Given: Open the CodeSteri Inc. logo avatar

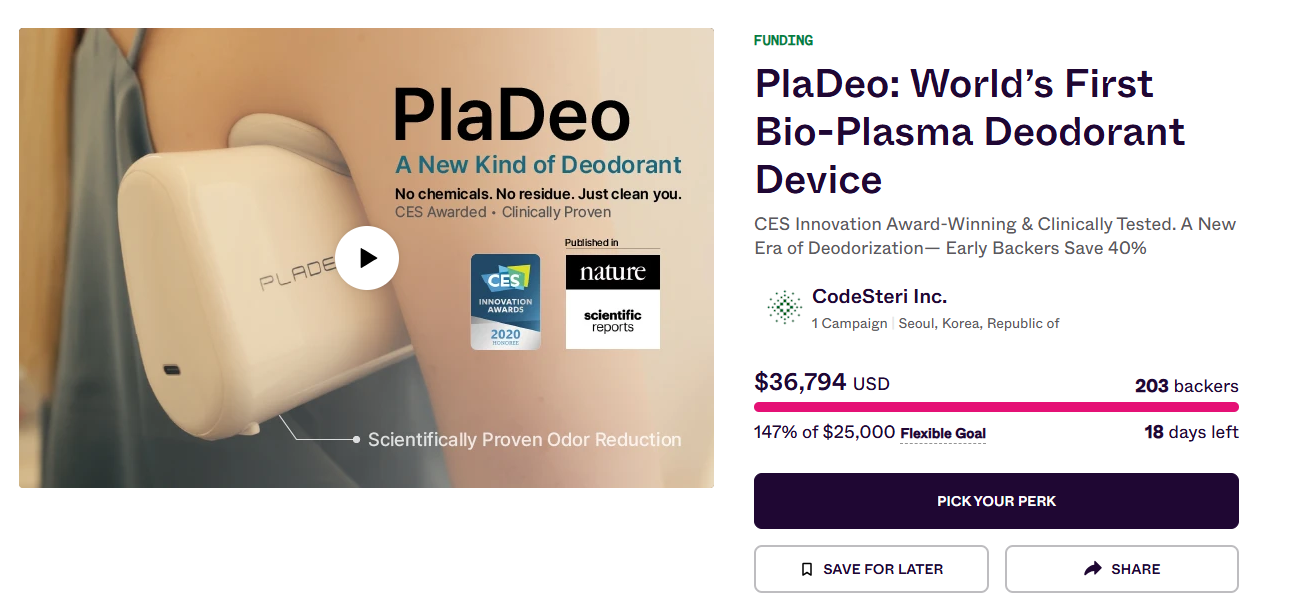Looking at the screenshot, I should 785,307.
